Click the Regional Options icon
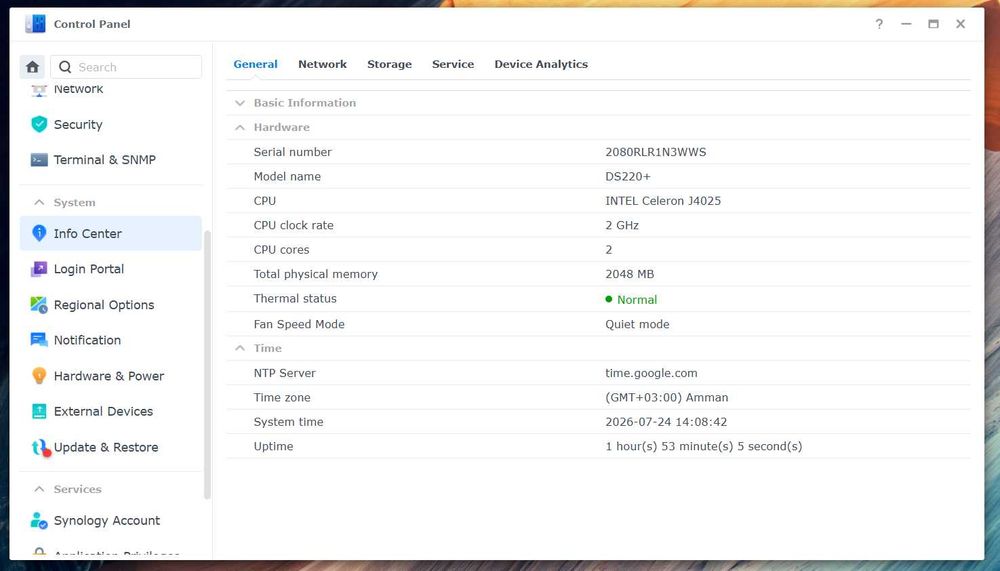1000x571 pixels. coord(39,304)
